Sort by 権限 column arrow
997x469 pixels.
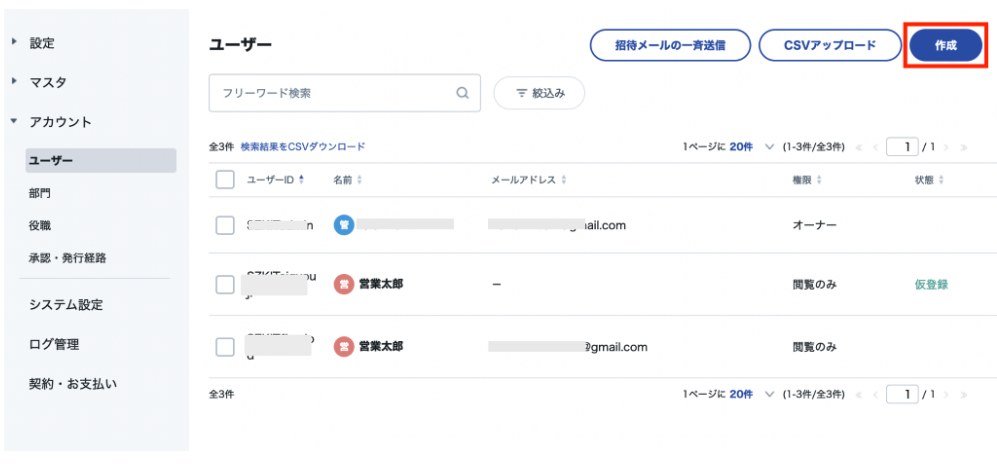pyautogui.click(x=819, y=180)
